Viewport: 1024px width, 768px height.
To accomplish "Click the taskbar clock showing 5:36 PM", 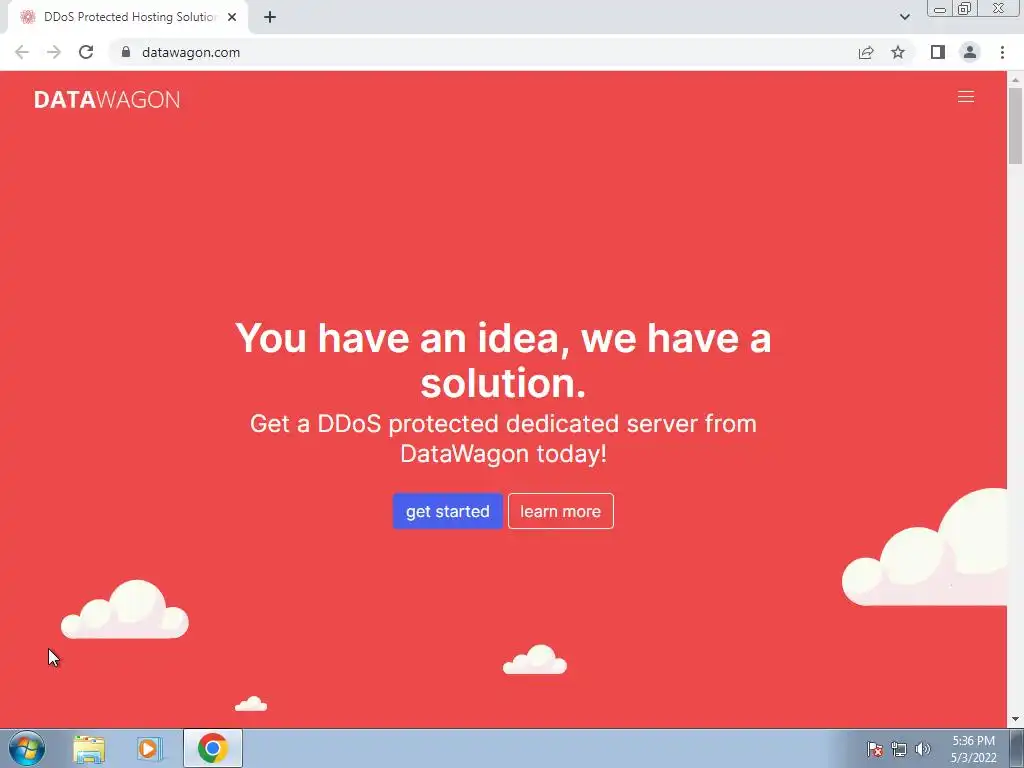I will pos(973,749).
